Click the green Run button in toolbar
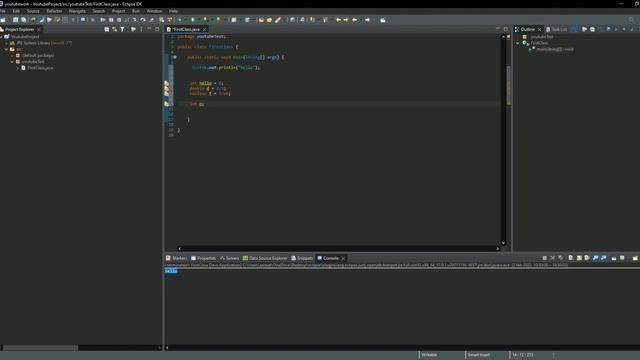The image size is (640, 360). click(193, 20)
